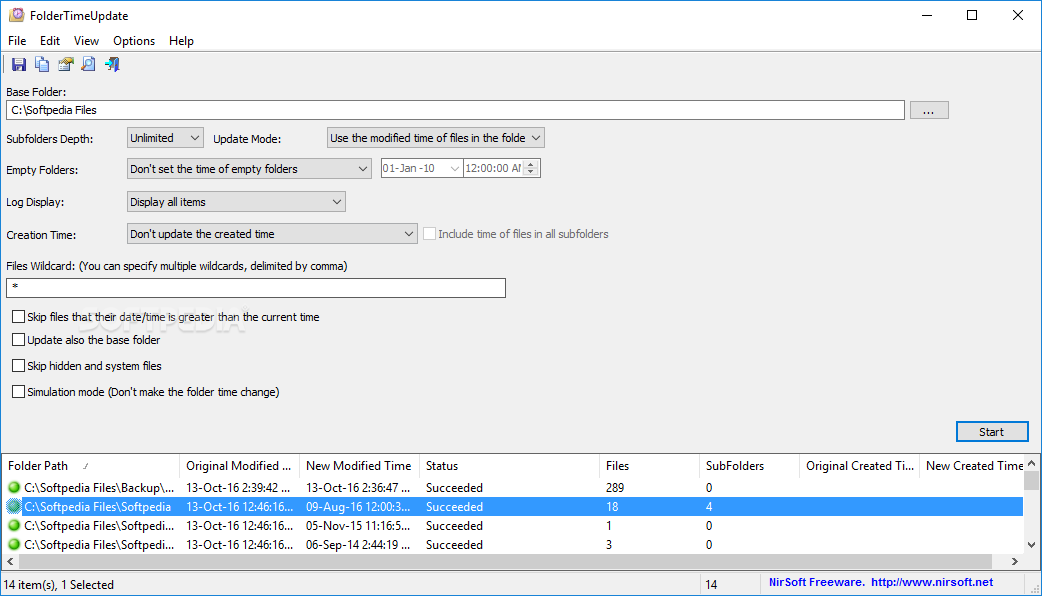The width and height of the screenshot is (1042, 596).
Task: Open the Update Mode dropdown
Action: pos(435,138)
